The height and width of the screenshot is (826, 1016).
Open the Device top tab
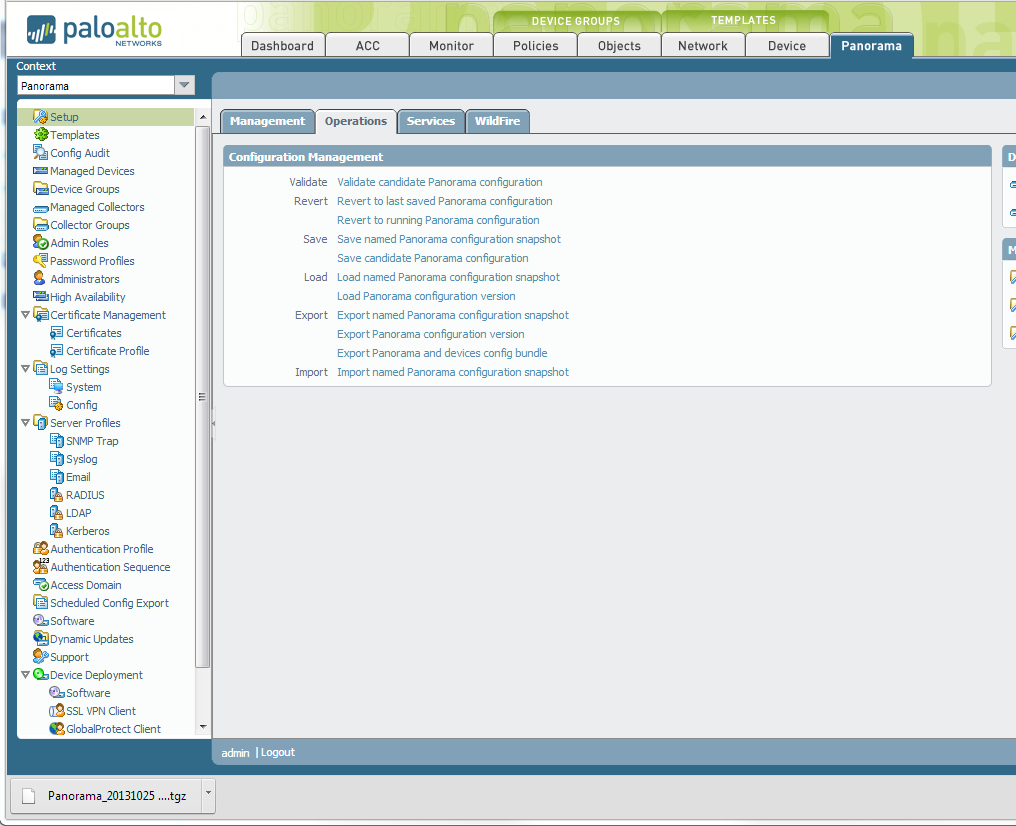click(x=787, y=45)
